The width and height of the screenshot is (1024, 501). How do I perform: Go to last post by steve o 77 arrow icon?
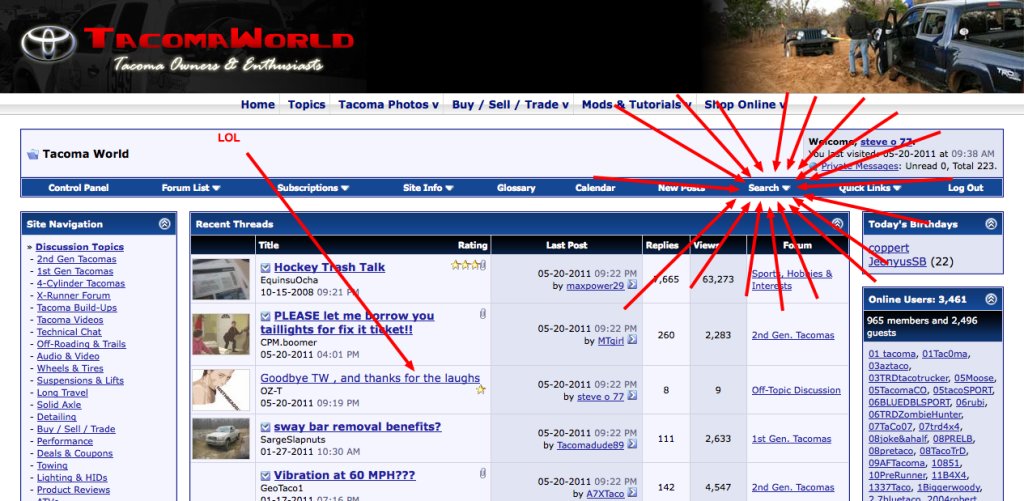632,396
